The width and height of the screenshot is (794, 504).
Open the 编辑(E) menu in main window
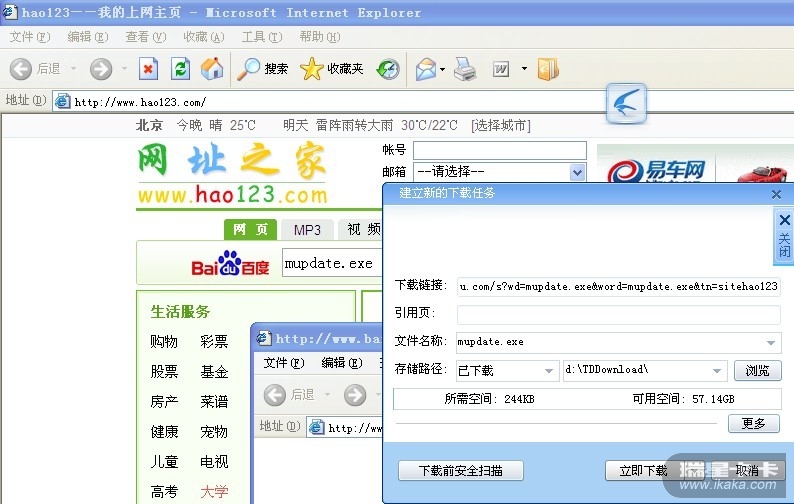coord(88,36)
